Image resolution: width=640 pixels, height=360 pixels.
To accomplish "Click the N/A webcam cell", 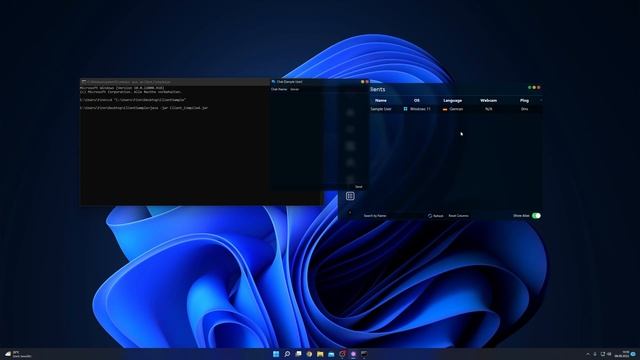I will pyautogui.click(x=488, y=109).
